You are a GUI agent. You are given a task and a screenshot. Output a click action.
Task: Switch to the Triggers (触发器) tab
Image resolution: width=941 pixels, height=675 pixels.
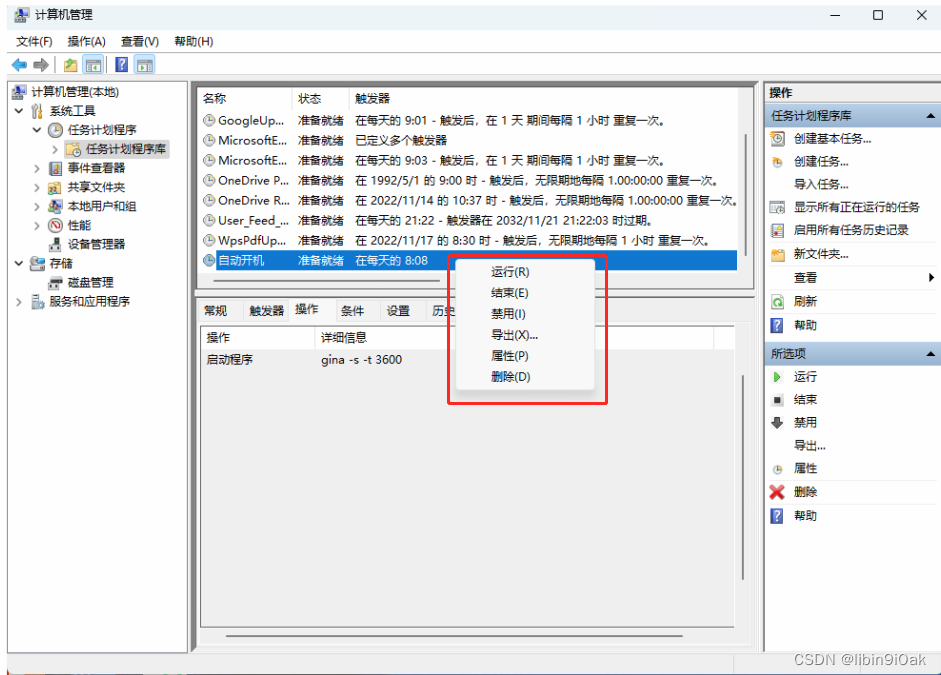(267, 311)
